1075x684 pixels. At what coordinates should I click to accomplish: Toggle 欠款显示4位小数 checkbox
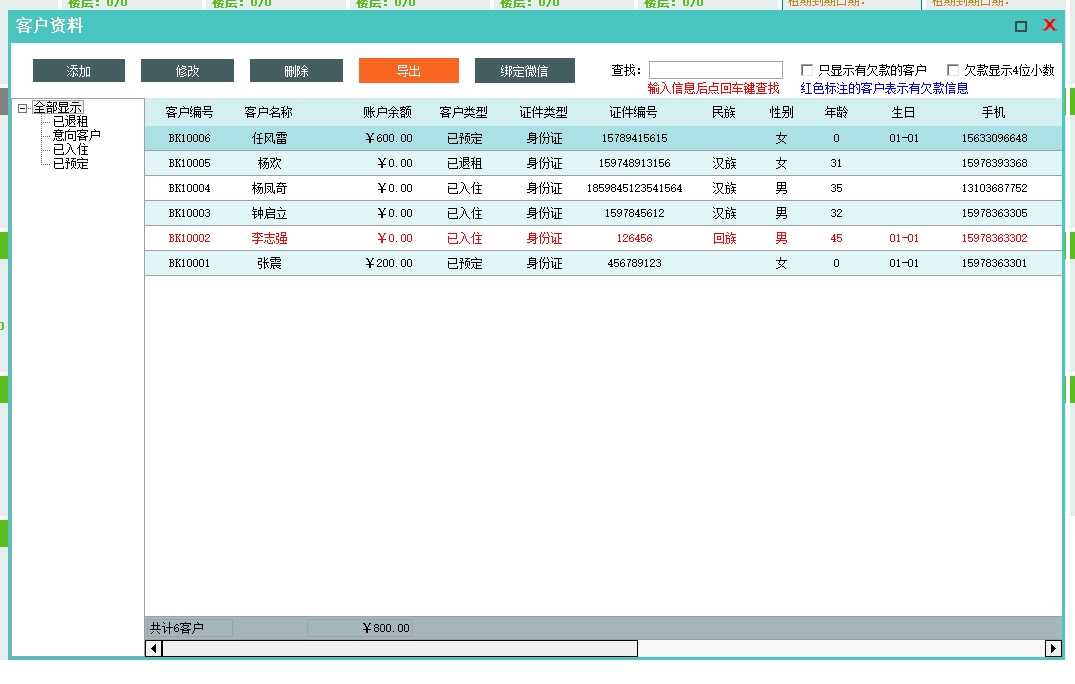953,71
